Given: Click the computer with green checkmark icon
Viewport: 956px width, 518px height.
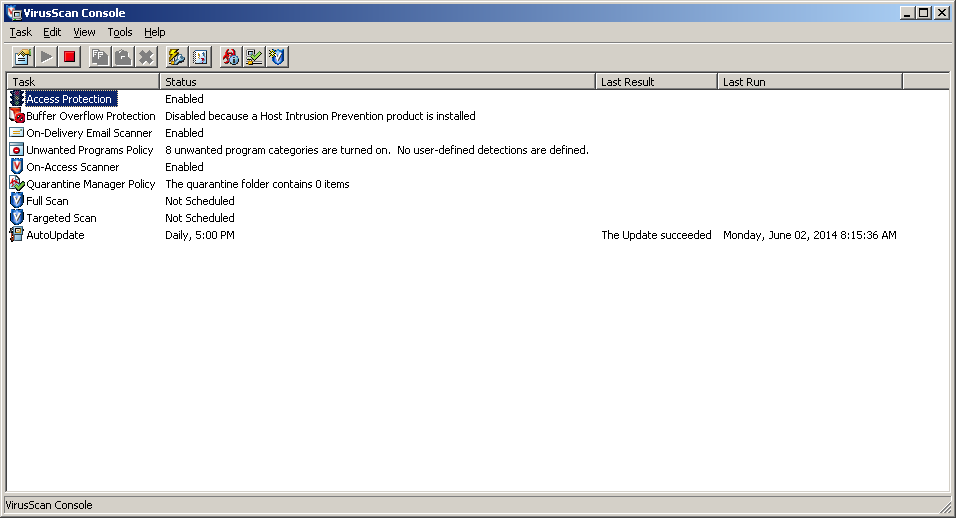Looking at the screenshot, I should coord(254,57).
